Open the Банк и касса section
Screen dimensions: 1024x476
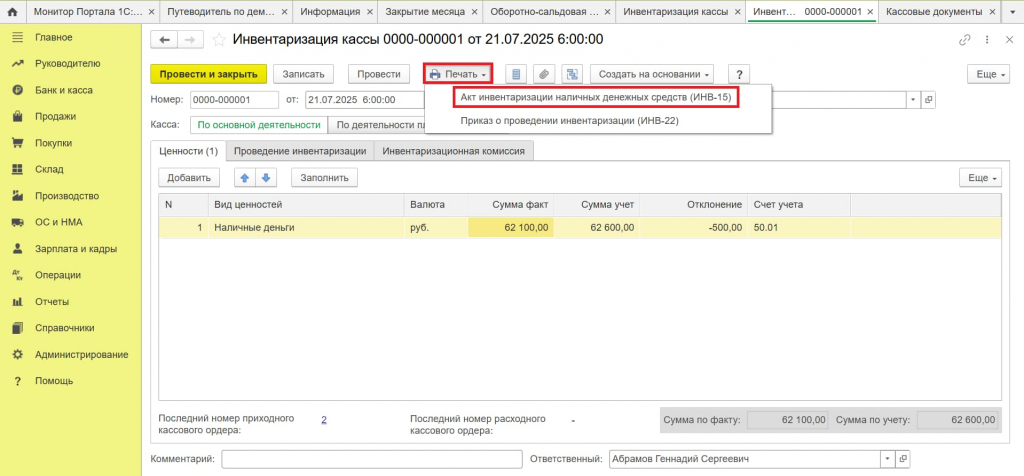click(x=63, y=90)
